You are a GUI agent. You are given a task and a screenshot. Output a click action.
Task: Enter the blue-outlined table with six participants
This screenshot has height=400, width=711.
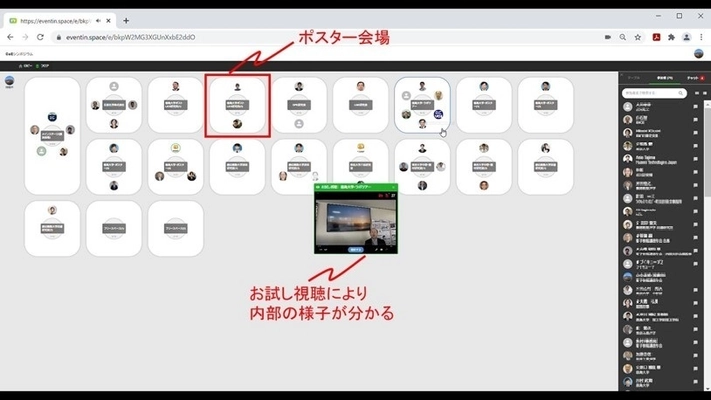point(422,105)
